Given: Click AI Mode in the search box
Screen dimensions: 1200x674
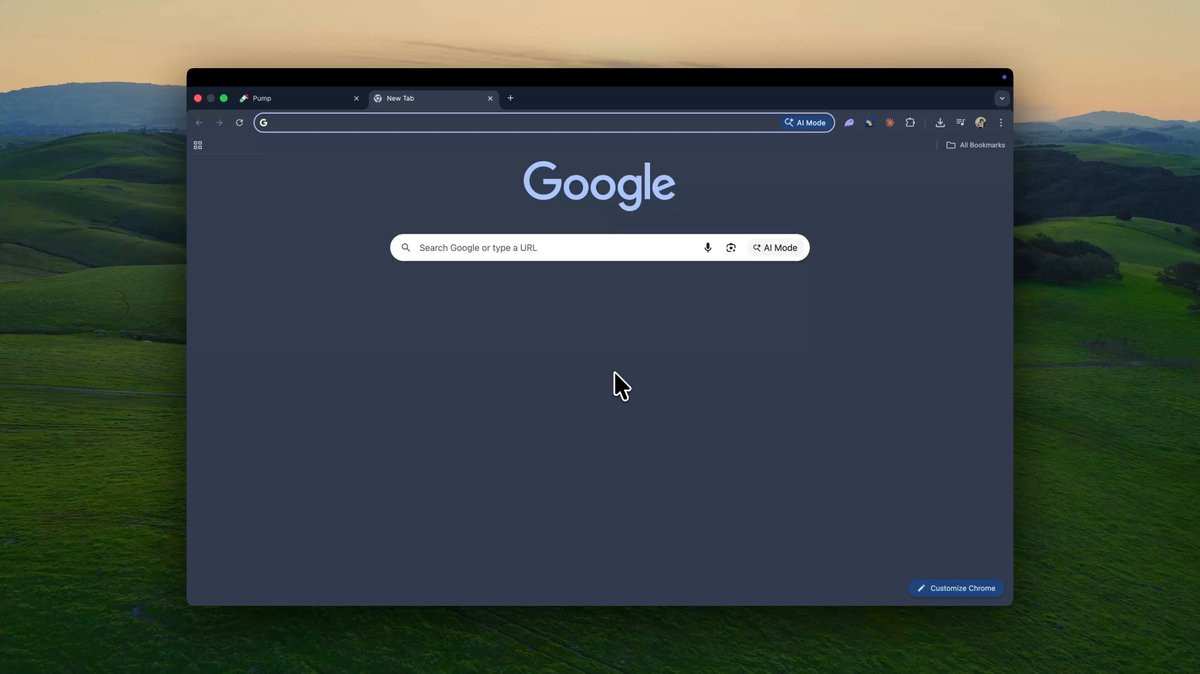Looking at the screenshot, I should 775,248.
